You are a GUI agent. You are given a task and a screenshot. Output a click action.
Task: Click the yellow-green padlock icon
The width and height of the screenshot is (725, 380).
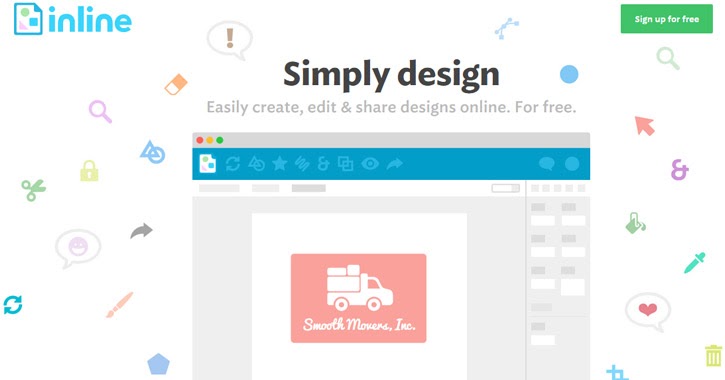tap(89, 171)
